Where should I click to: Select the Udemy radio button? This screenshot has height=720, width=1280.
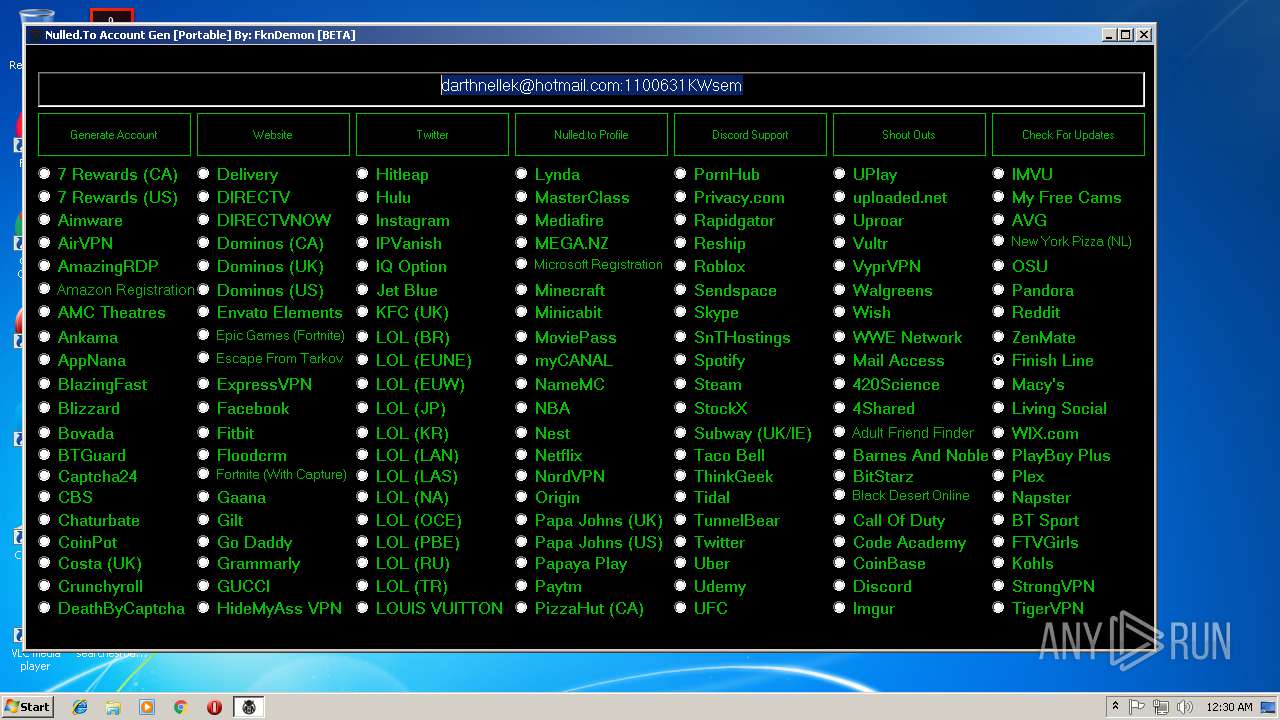(x=680, y=586)
